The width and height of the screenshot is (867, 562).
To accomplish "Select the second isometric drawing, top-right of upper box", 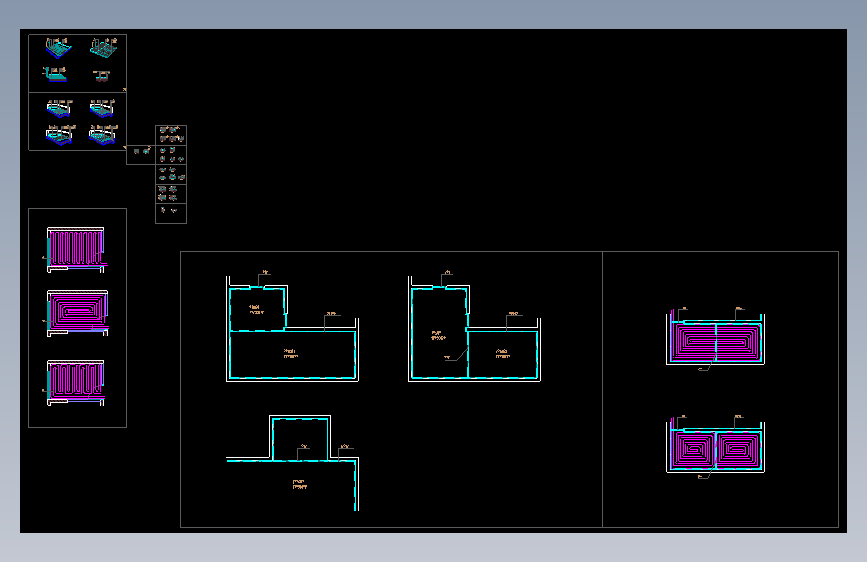I will click(x=103, y=48).
